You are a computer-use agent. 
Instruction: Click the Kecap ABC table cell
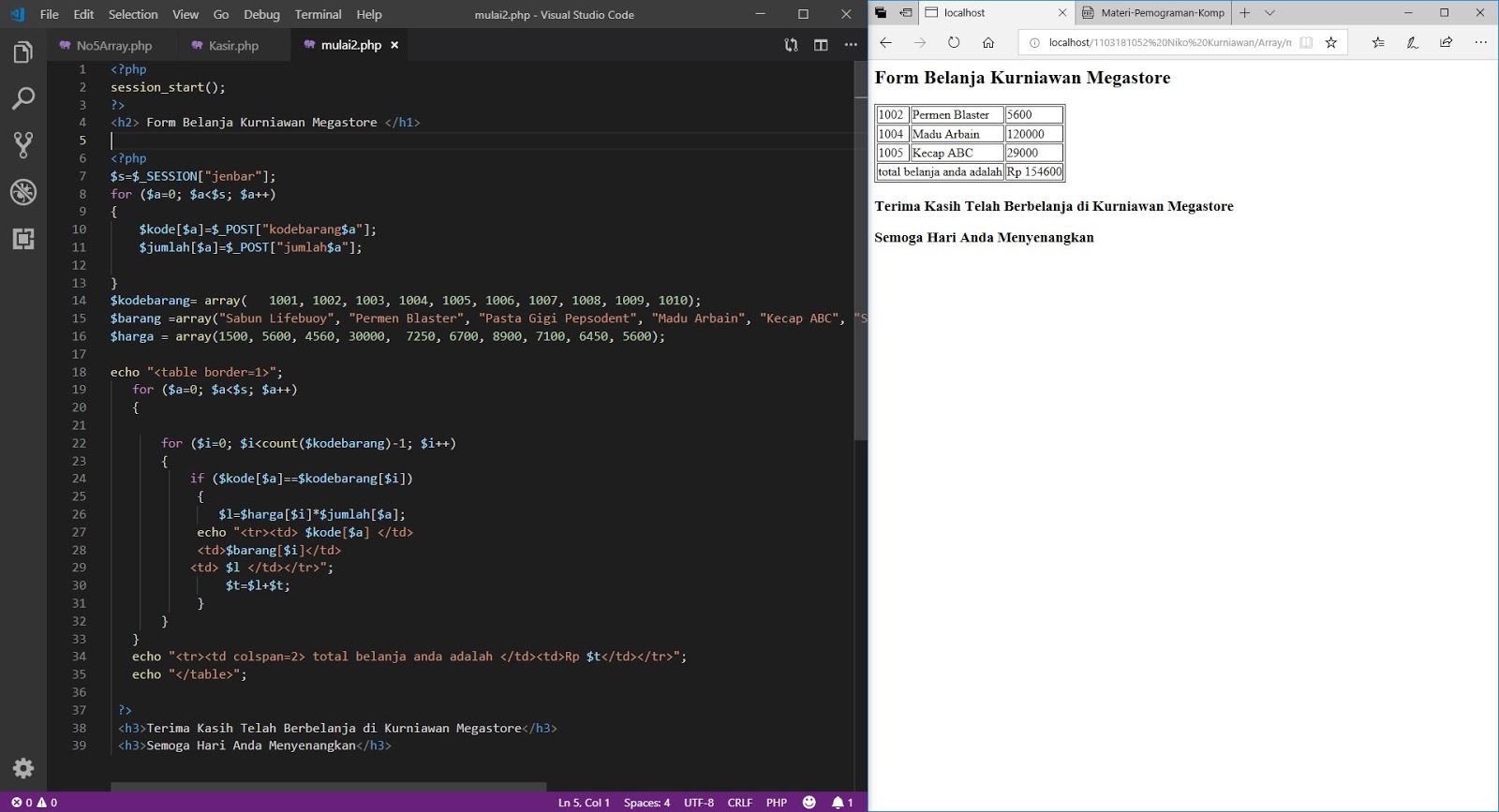tap(957, 153)
